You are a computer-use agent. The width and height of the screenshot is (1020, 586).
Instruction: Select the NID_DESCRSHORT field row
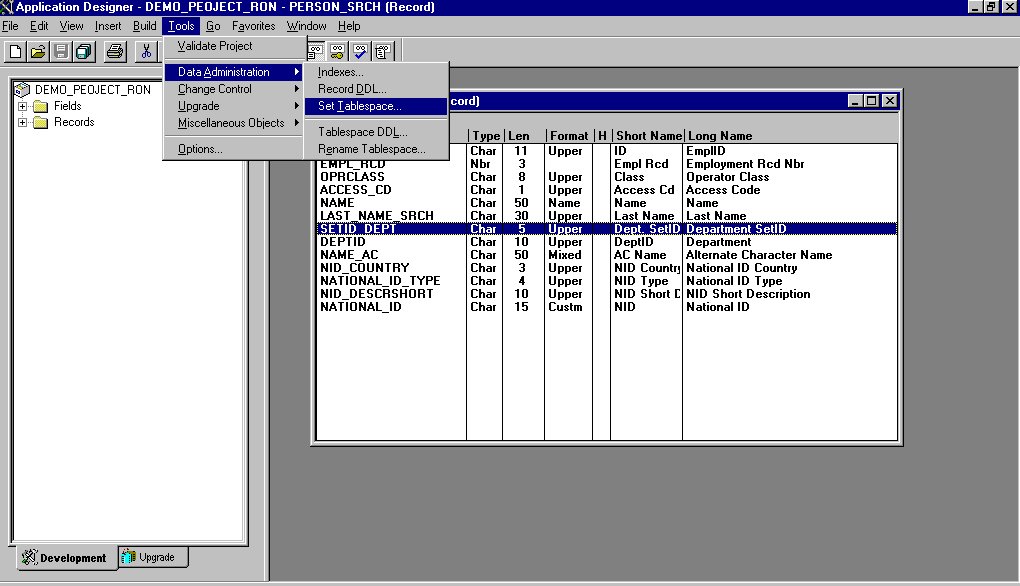tap(606, 294)
